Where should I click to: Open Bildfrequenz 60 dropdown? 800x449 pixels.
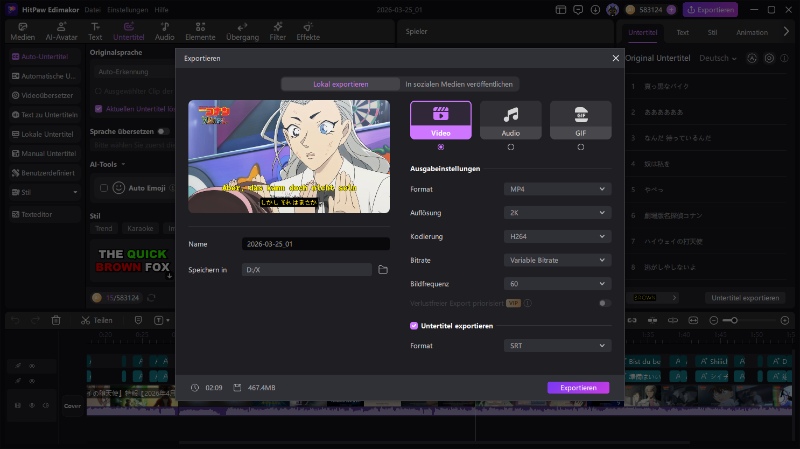click(557, 284)
